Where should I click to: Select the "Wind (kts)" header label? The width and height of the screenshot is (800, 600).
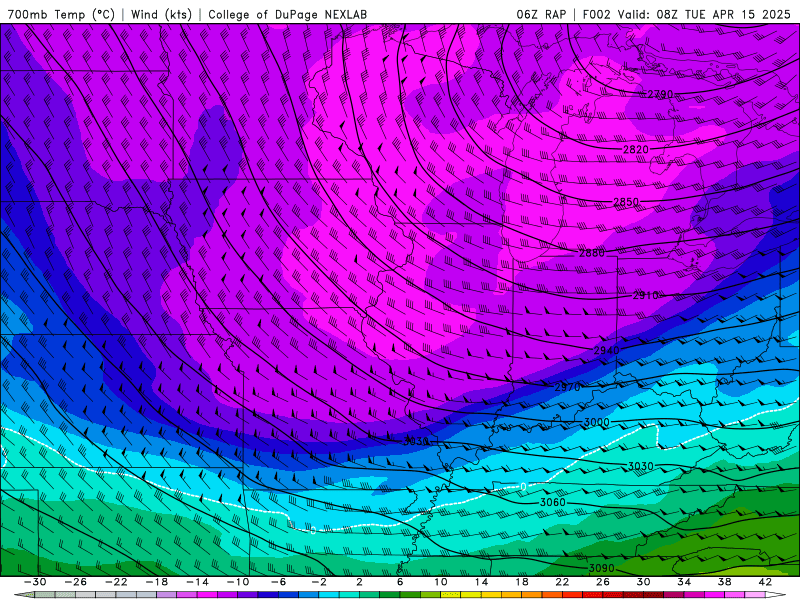point(161,14)
